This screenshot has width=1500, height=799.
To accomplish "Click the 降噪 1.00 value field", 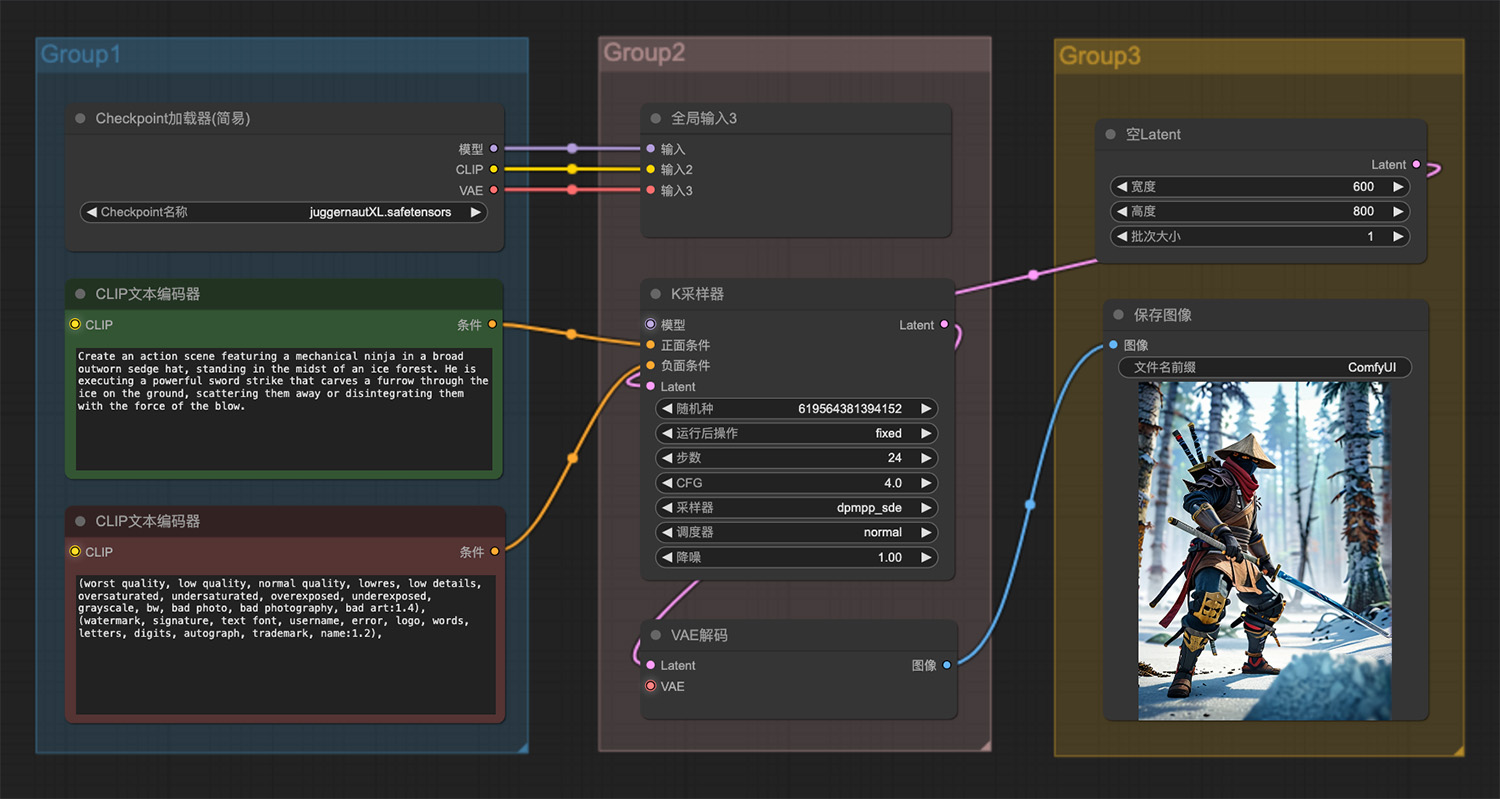I will coord(797,558).
